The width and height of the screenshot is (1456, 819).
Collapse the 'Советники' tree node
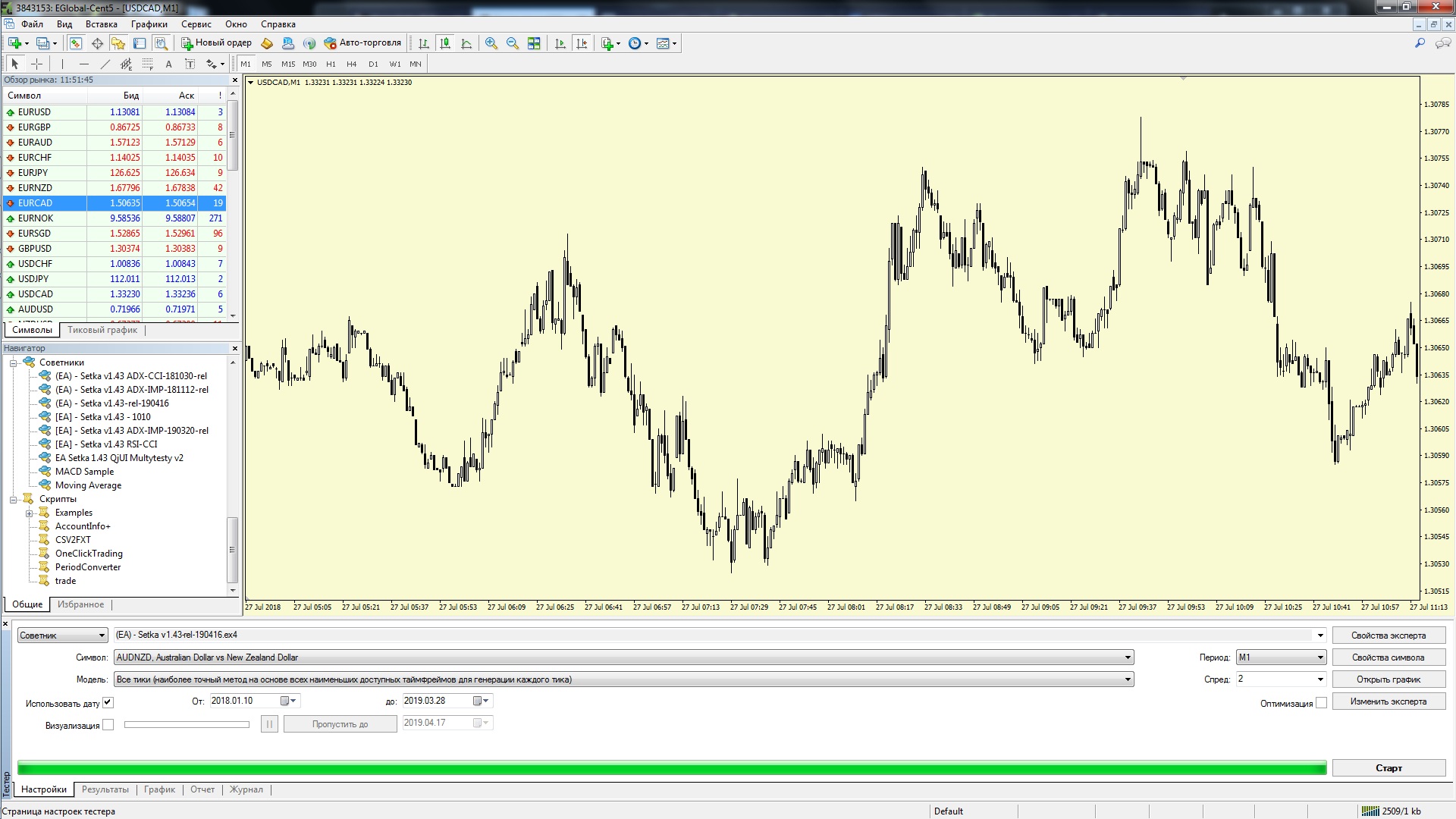13,362
